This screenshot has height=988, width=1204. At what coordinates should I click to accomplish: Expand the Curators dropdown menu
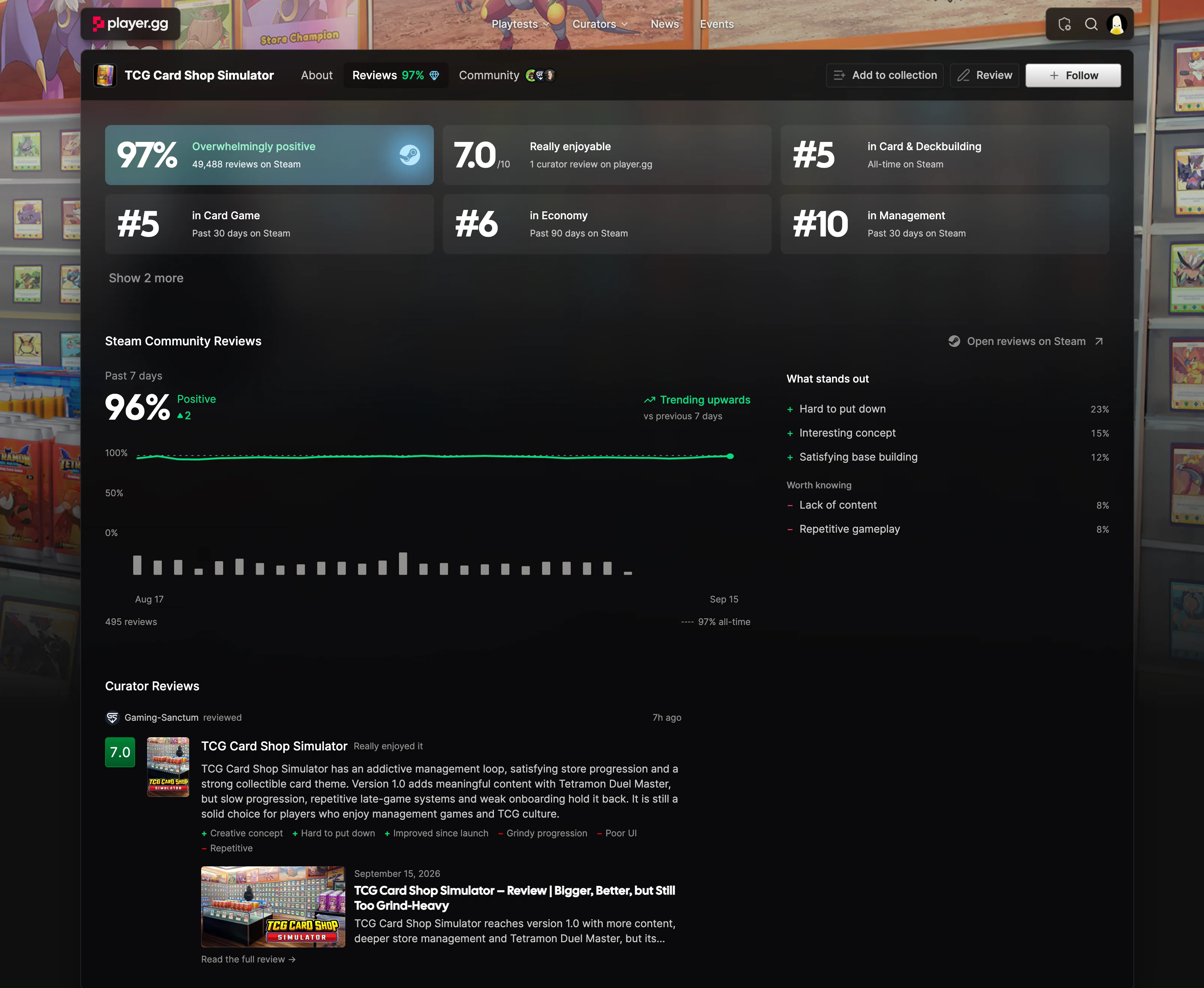pyautogui.click(x=600, y=24)
